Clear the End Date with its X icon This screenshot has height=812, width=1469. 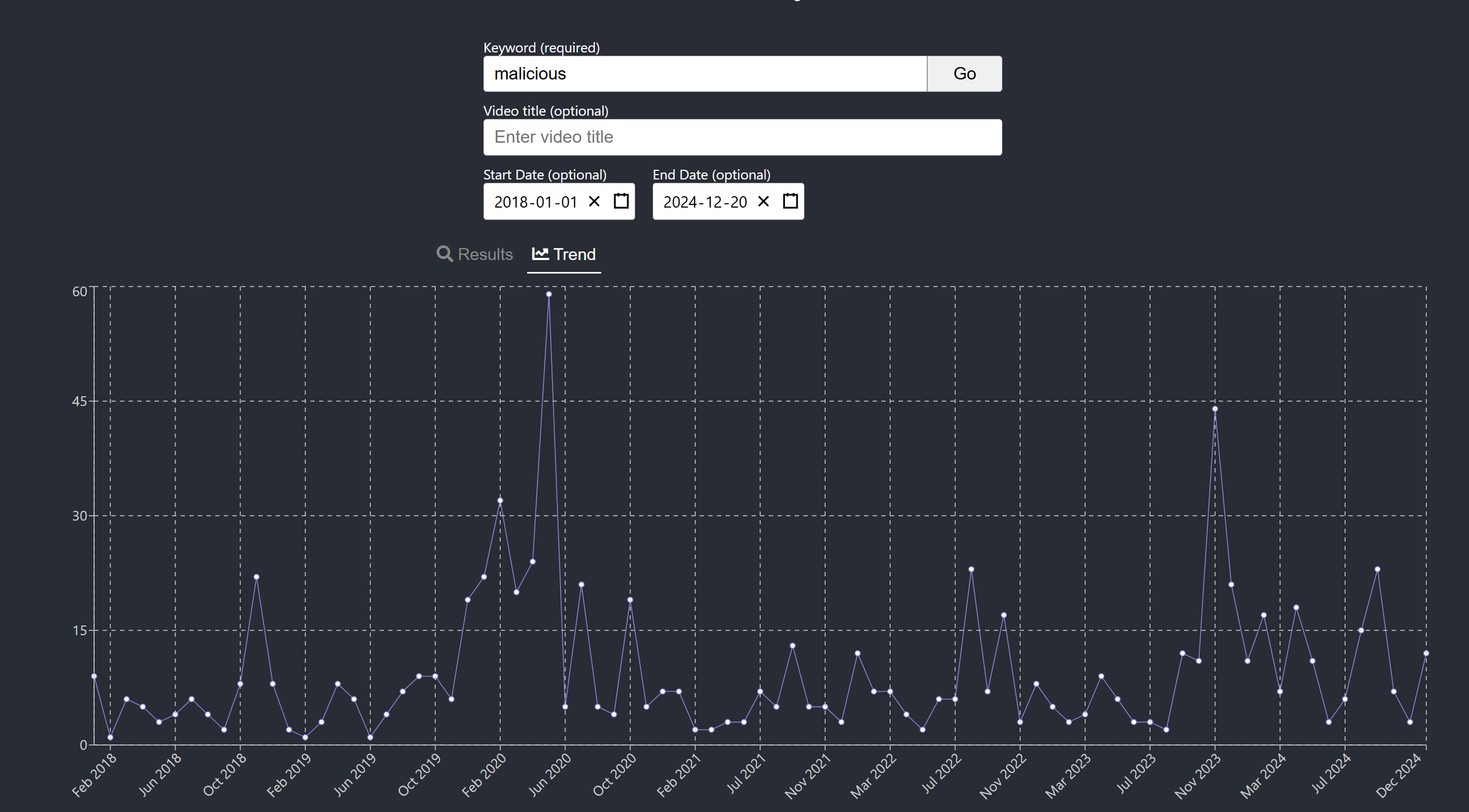(763, 201)
